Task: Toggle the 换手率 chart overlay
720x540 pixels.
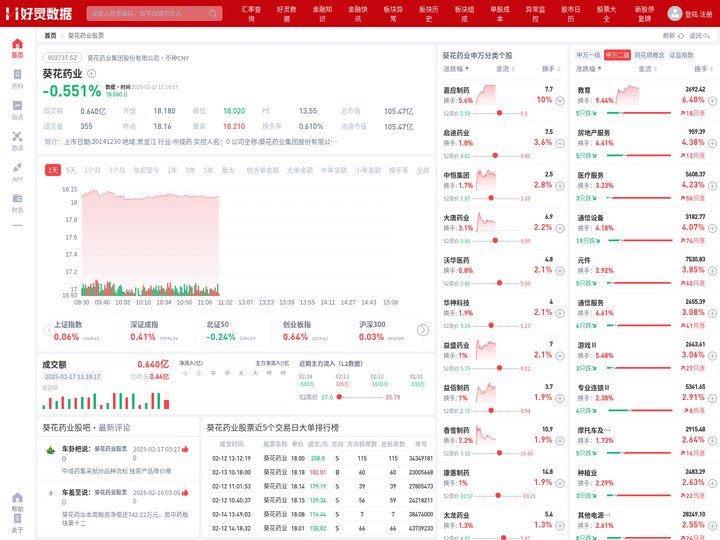Action: 398,170
